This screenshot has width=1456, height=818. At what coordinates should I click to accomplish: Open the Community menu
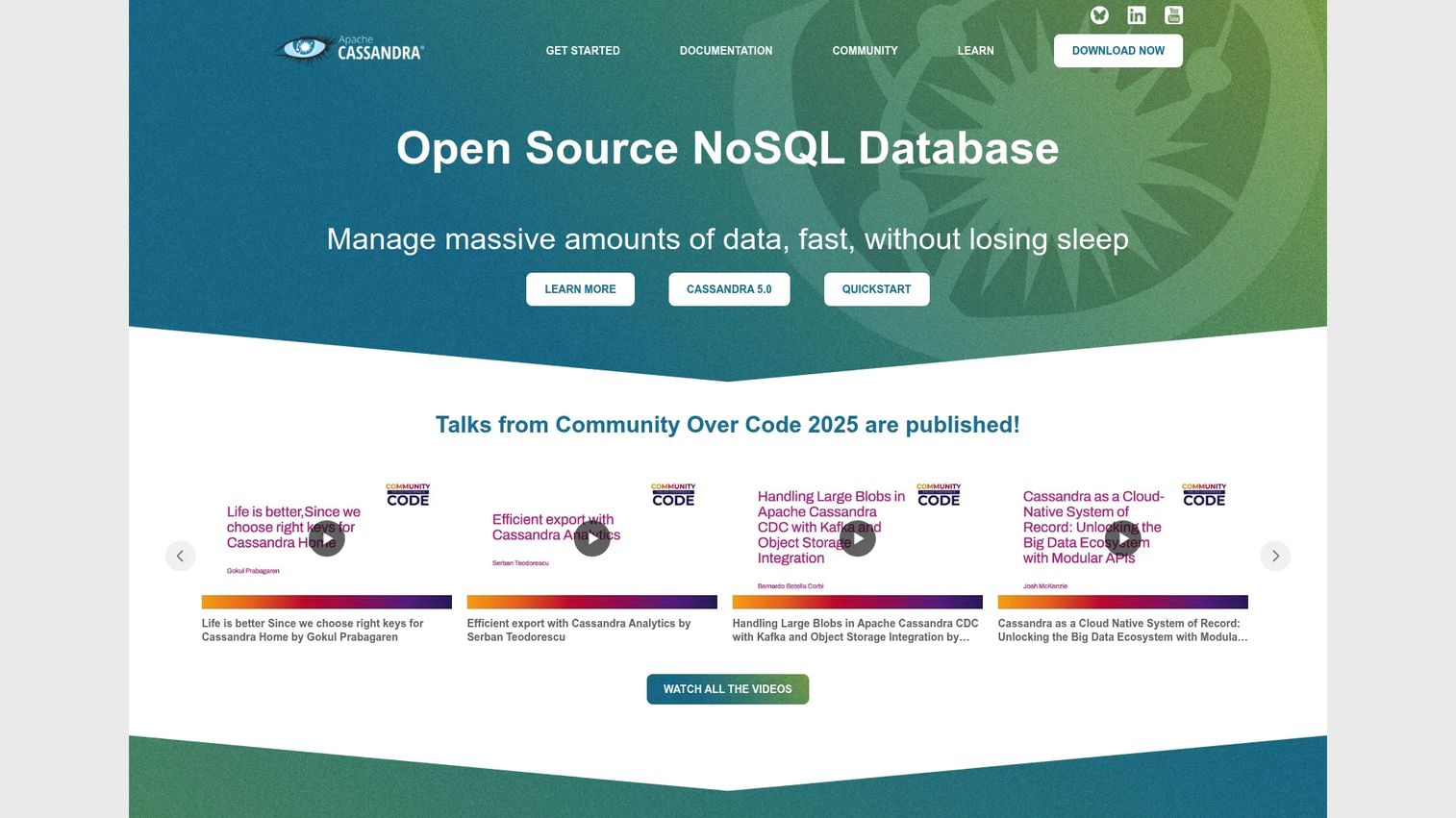click(x=865, y=51)
